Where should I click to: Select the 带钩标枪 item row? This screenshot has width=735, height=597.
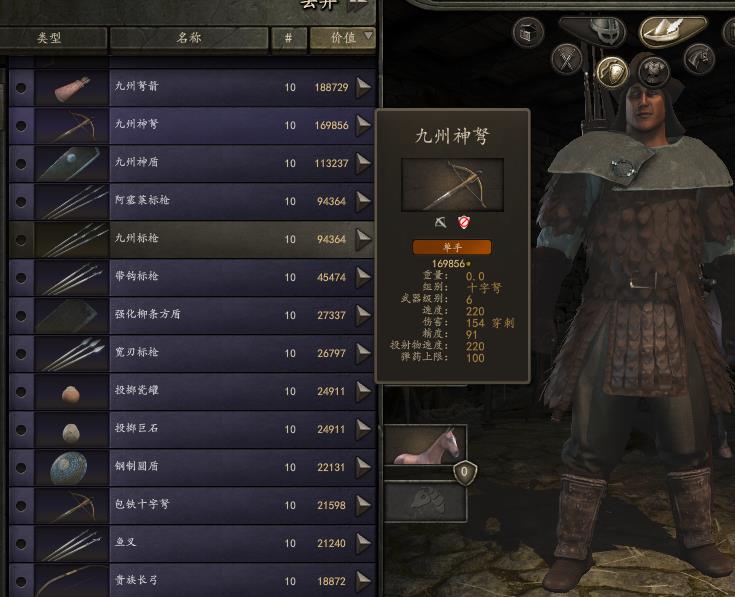click(192, 277)
